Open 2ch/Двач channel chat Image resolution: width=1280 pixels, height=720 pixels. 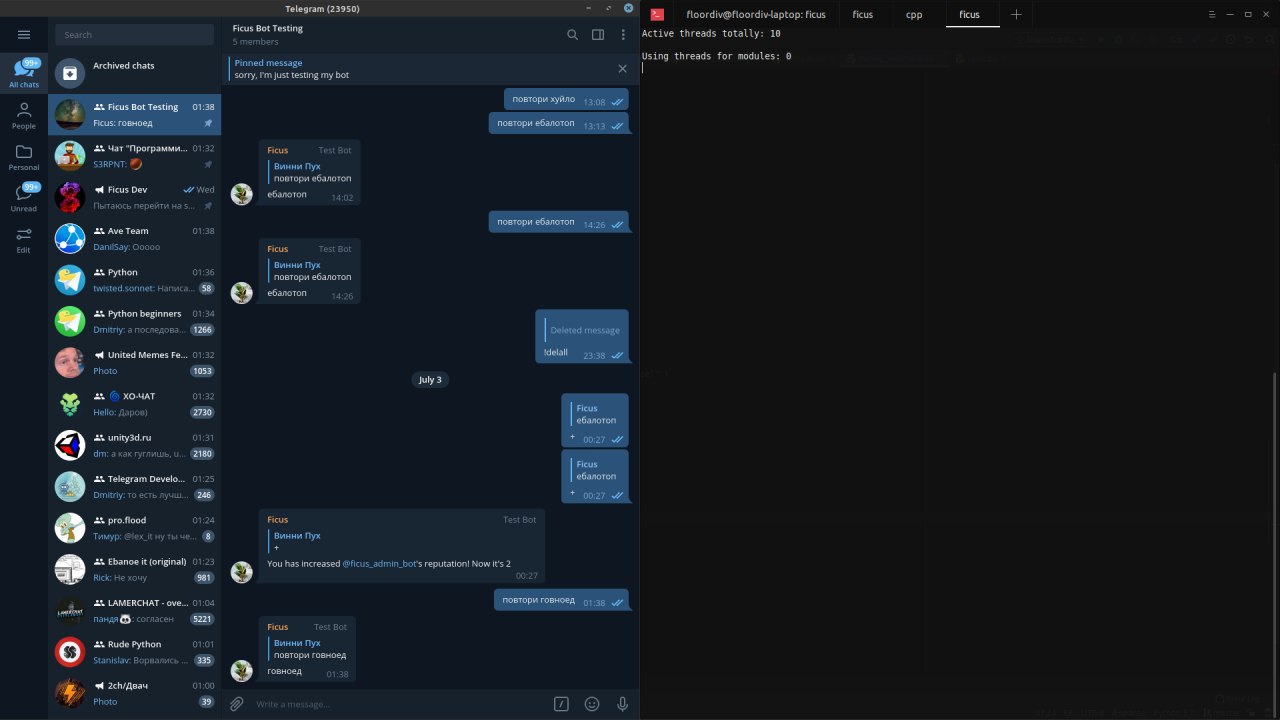point(135,693)
